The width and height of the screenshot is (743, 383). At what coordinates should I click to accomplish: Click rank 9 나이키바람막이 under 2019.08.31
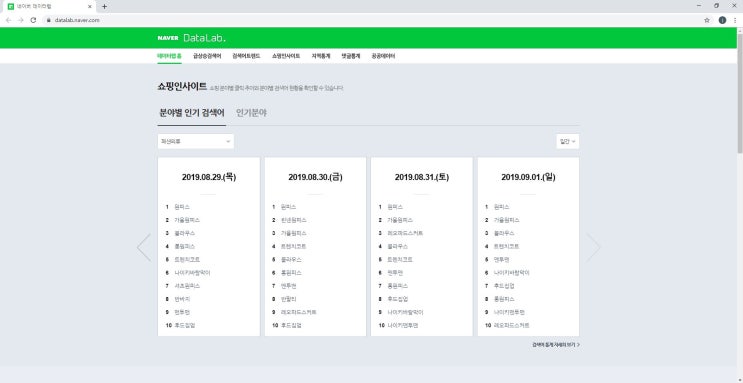pyautogui.click(x=406, y=312)
